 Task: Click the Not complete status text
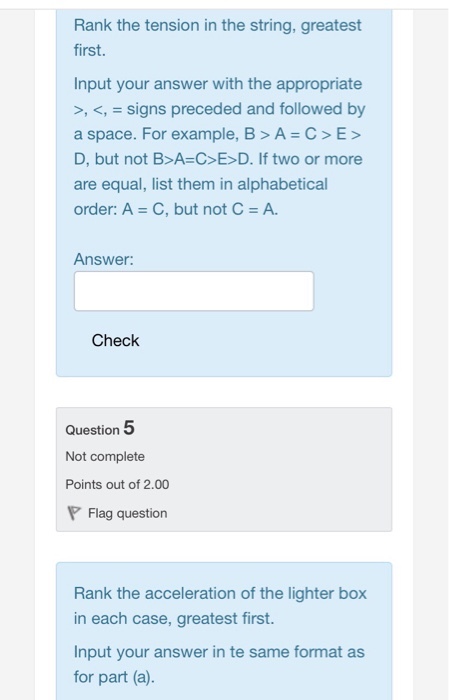click(105, 456)
